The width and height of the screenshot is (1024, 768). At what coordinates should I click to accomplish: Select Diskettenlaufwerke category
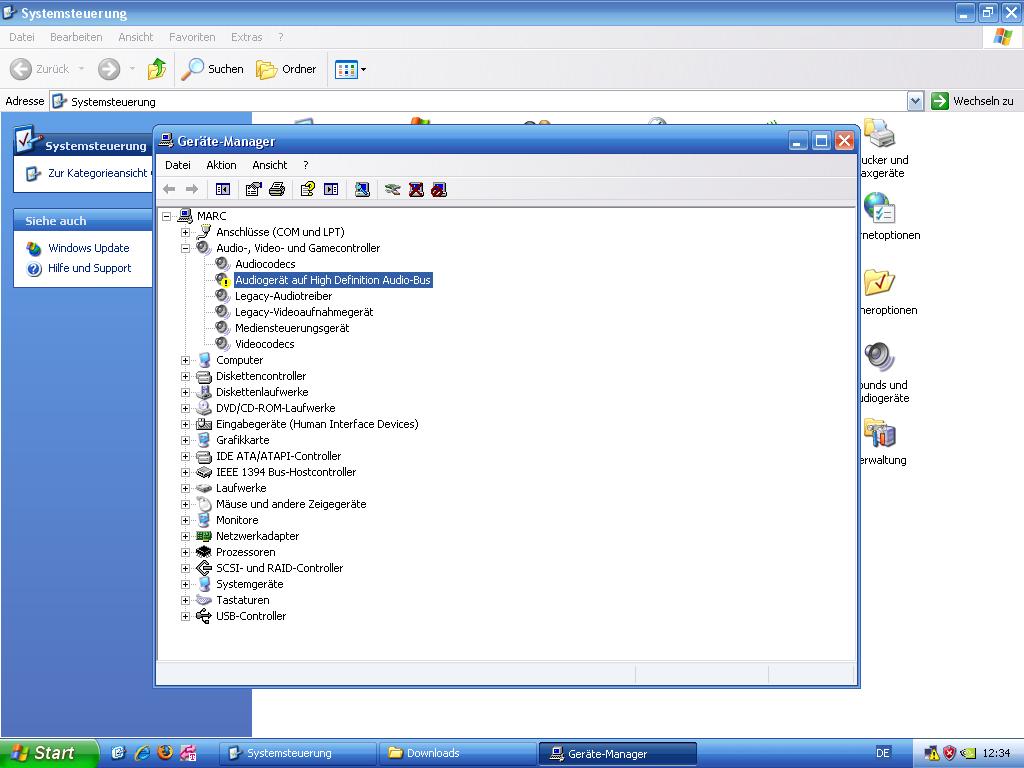262,392
